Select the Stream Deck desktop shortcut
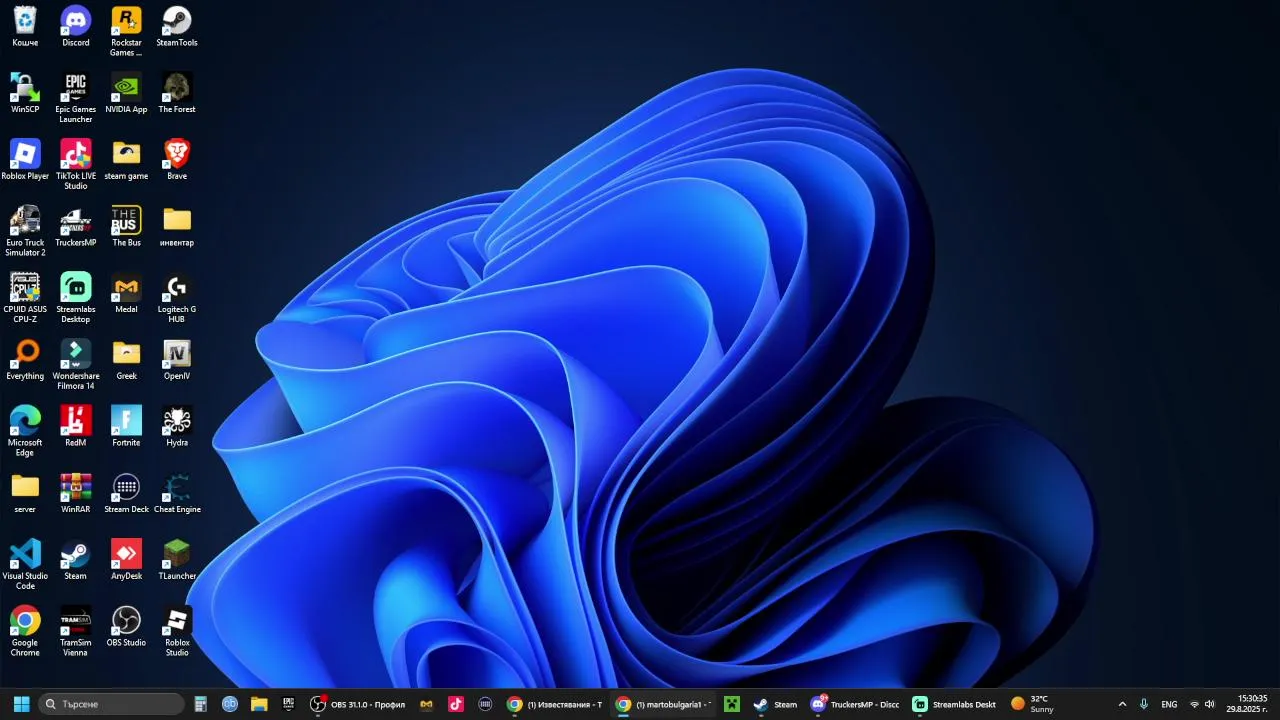Image resolution: width=1280 pixels, height=720 pixels. (x=126, y=493)
